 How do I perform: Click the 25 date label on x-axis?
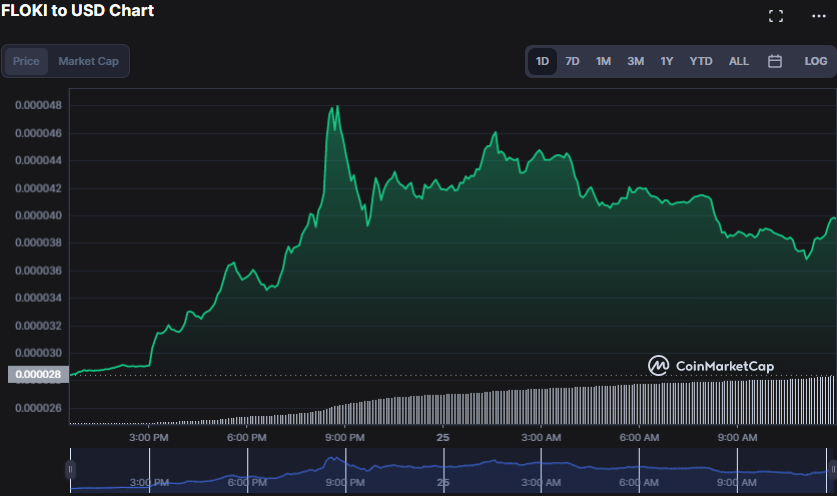[x=443, y=437]
